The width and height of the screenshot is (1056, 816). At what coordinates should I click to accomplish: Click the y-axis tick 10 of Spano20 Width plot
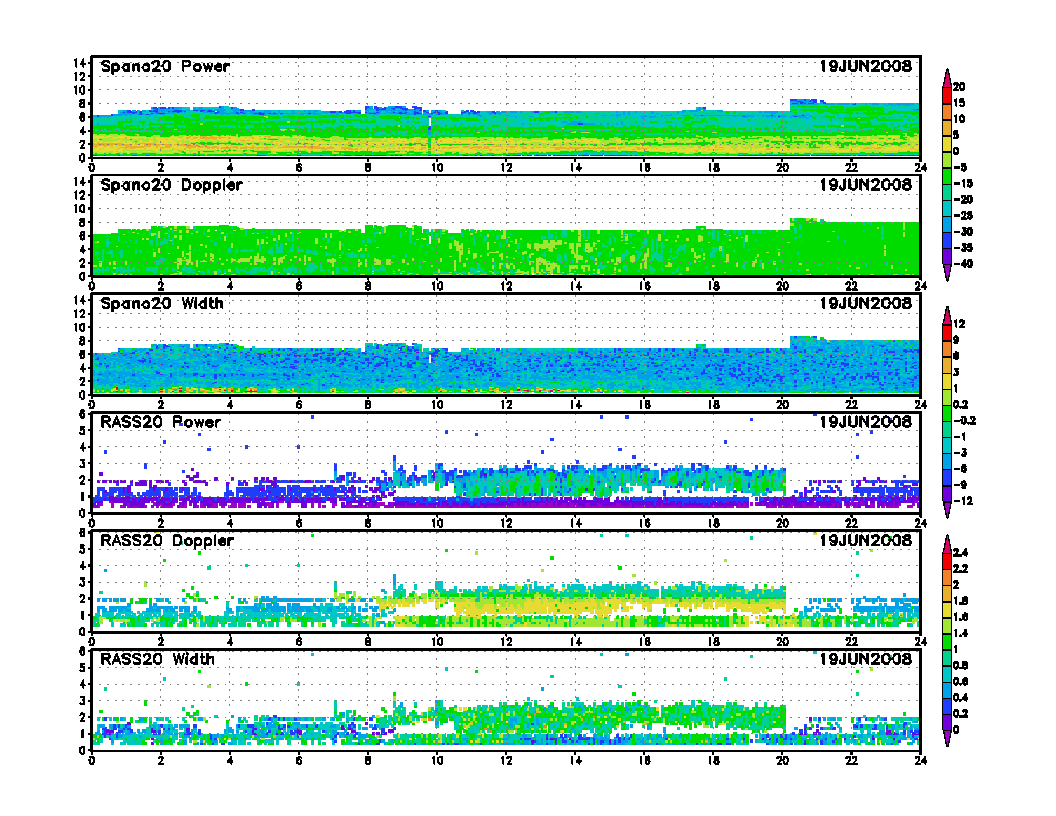[79, 327]
